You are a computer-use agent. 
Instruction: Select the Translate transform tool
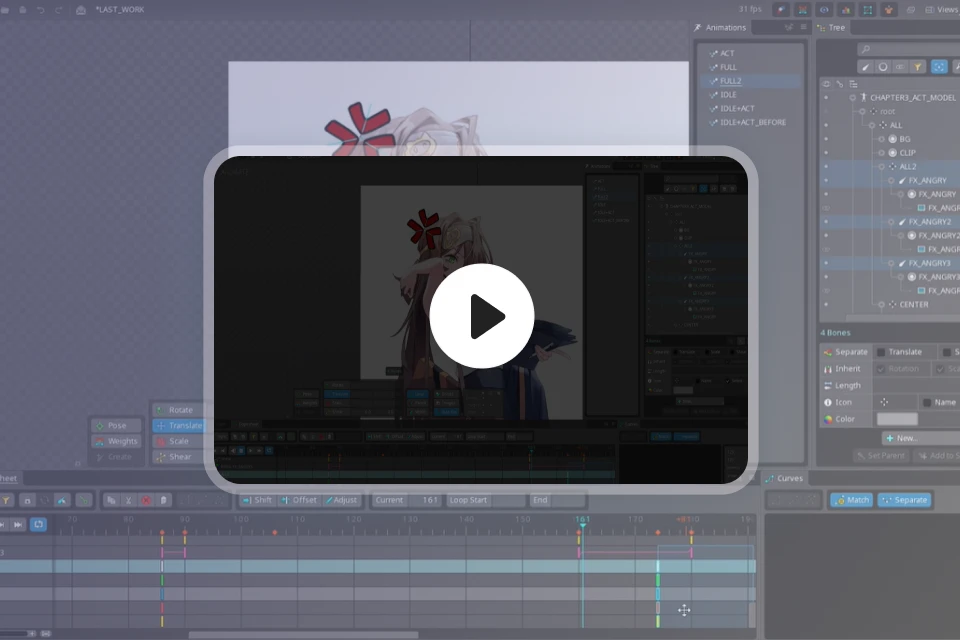178,426
